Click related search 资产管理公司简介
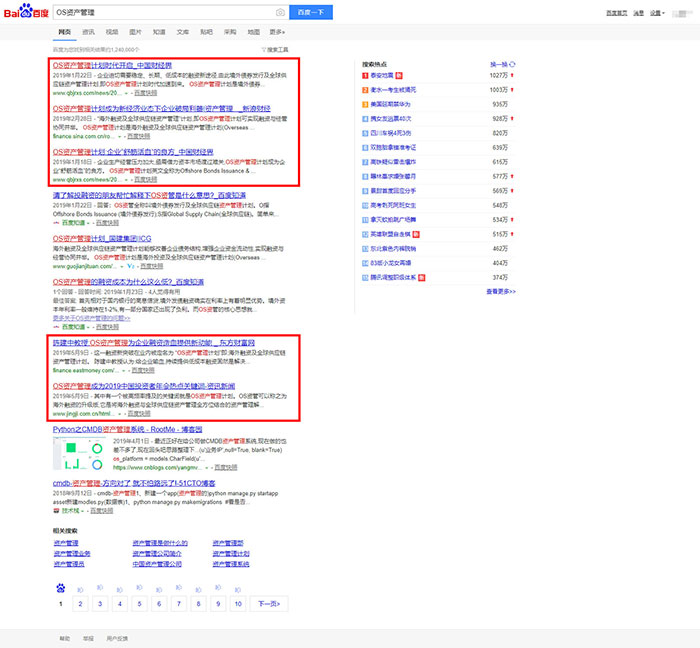Screen dimensions: 700x648 pyautogui.click(x=157, y=553)
